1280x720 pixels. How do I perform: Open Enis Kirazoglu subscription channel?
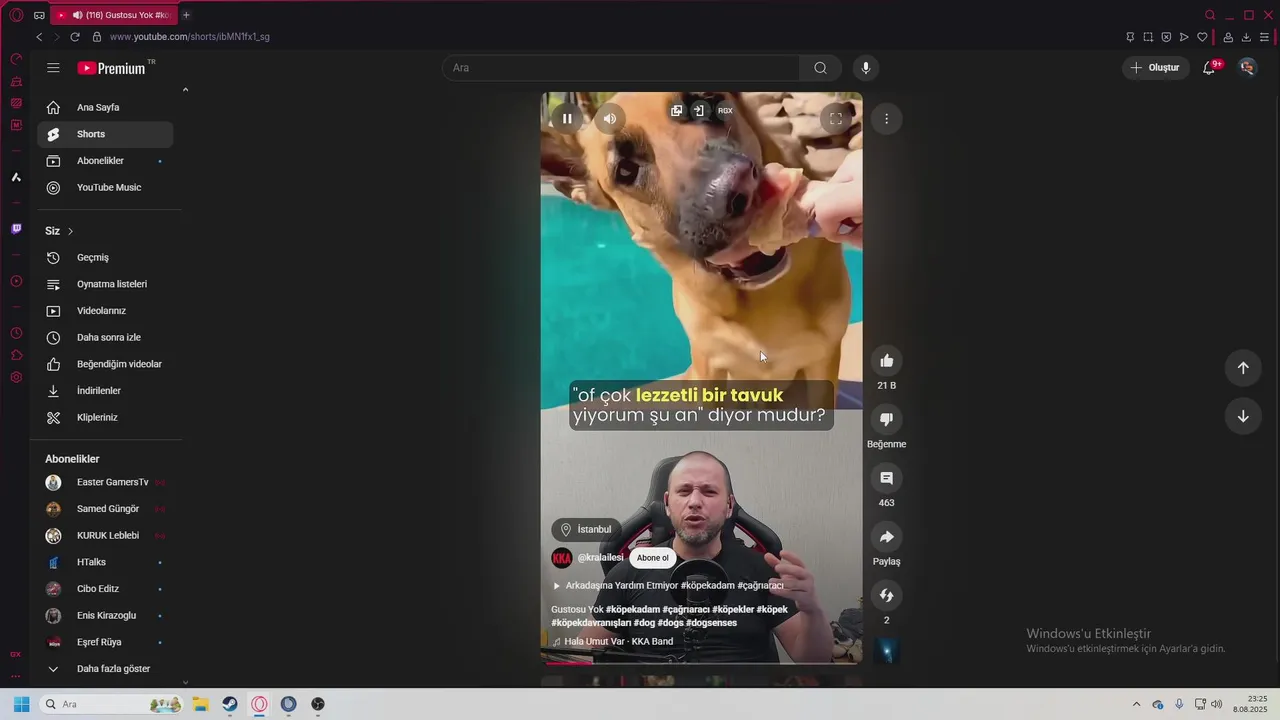click(105, 616)
